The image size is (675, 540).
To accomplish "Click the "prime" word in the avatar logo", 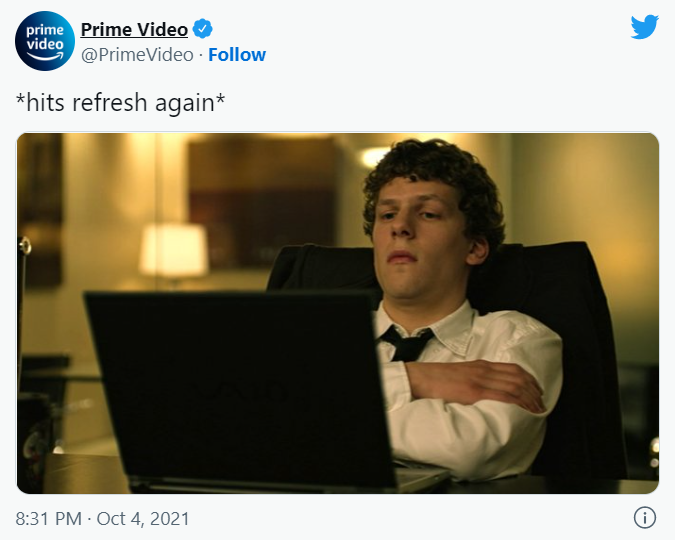I will [45, 31].
